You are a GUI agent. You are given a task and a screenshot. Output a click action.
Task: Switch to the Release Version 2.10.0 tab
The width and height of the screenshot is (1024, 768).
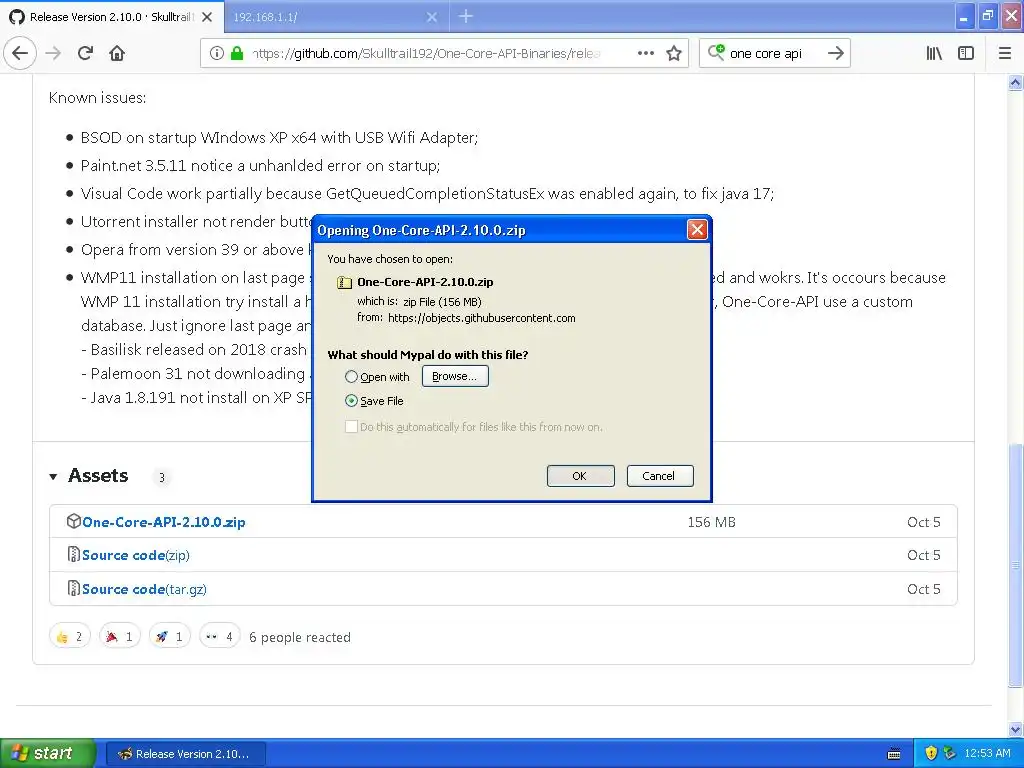pyautogui.click(x=112, y=17)
